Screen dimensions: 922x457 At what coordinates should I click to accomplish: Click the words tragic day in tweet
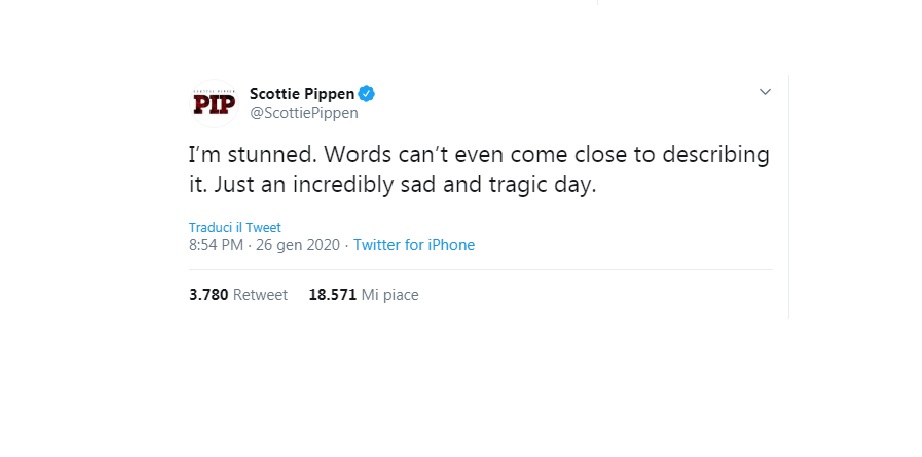(542, 185)
